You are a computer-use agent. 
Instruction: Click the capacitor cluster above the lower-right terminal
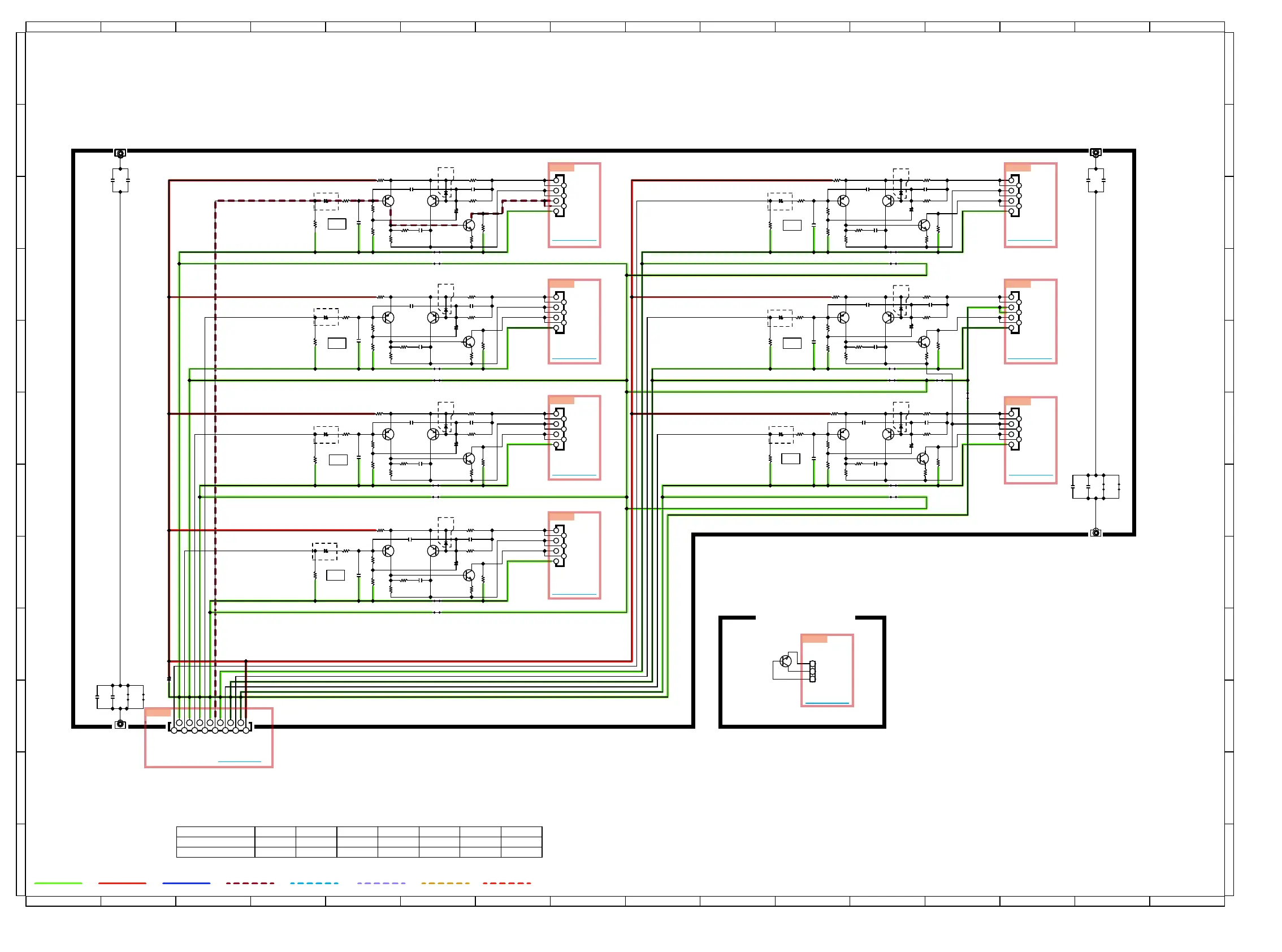(x=1095, y=486)
